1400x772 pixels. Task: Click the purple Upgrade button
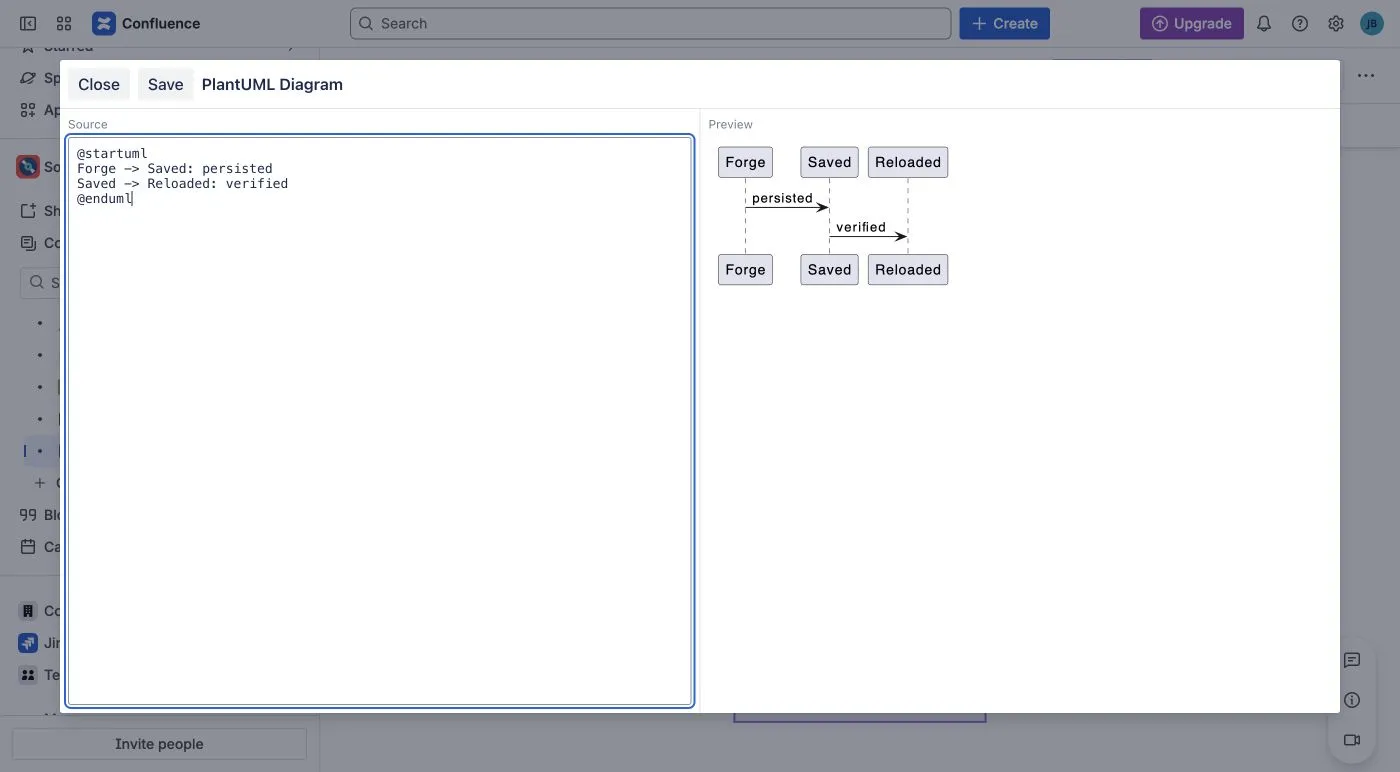[x=1191, y=23]
